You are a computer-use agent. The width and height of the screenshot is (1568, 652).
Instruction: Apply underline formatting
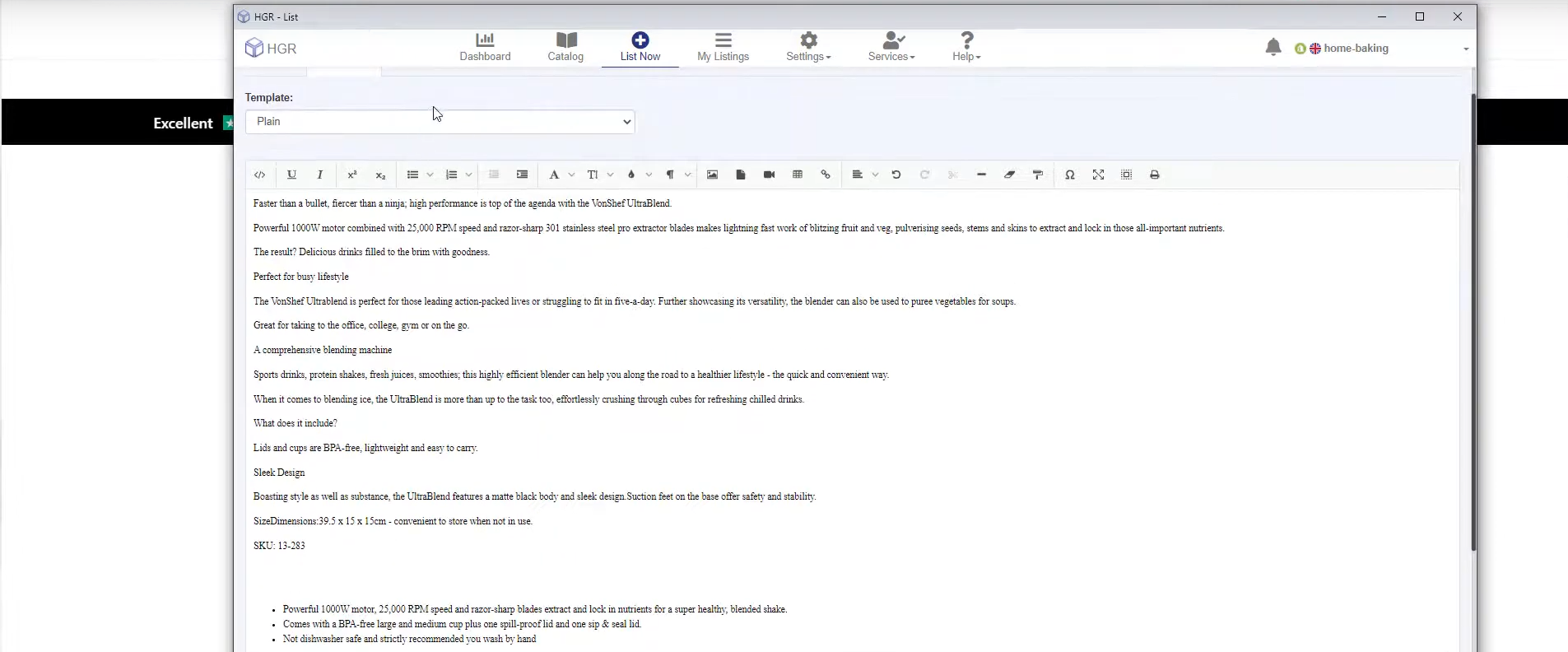pos(291,175)
